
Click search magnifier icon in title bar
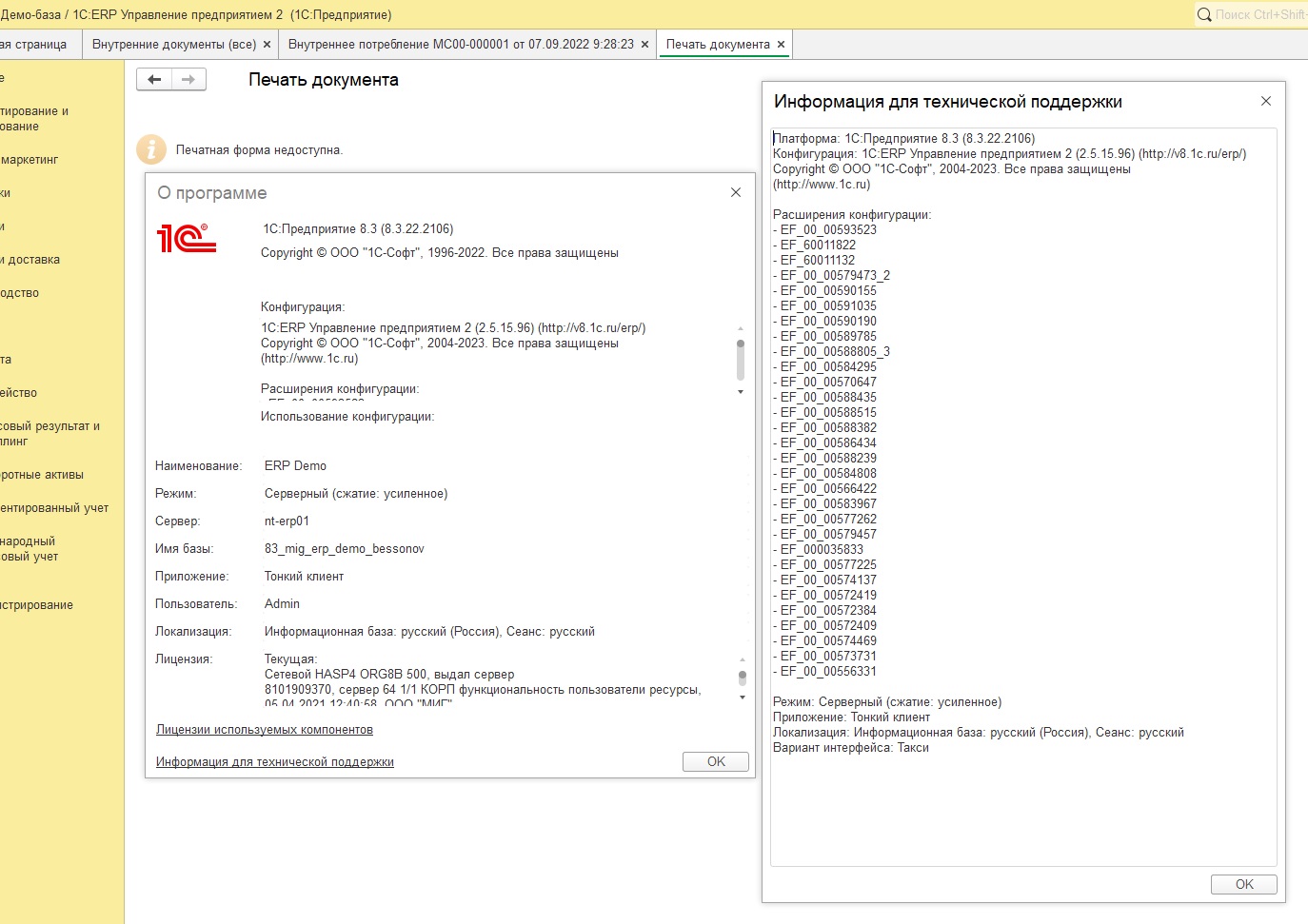(x=1204, y=14)
